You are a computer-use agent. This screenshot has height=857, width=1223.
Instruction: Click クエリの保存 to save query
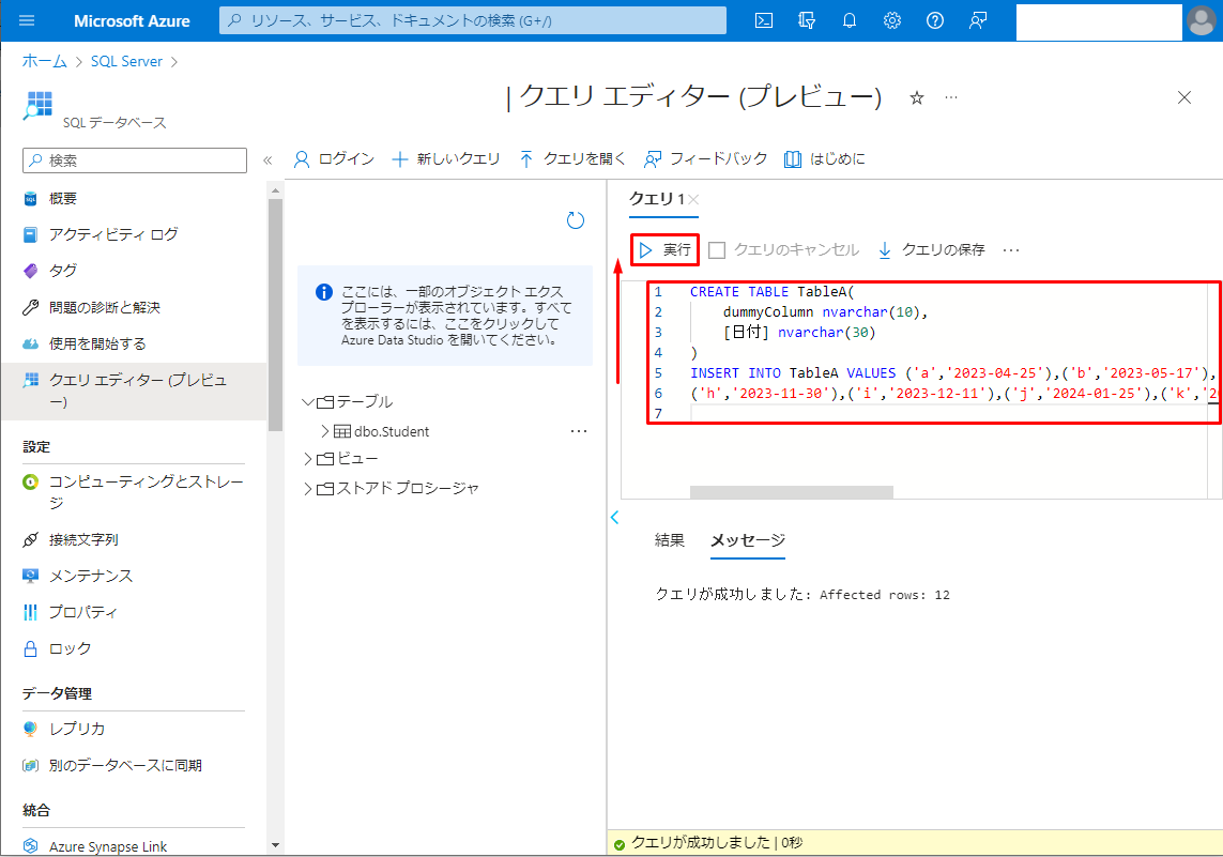tap(932, 250)
